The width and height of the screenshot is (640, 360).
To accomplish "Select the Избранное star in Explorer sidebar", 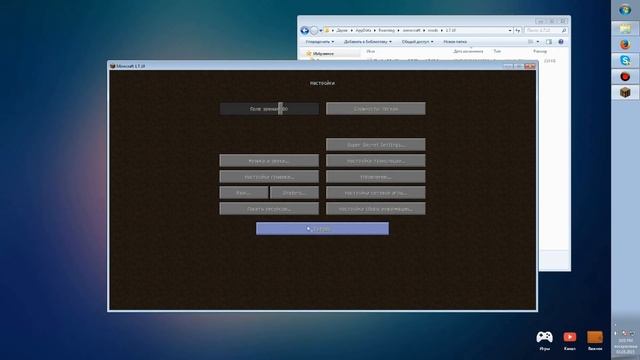I will [x=309, y=53].
